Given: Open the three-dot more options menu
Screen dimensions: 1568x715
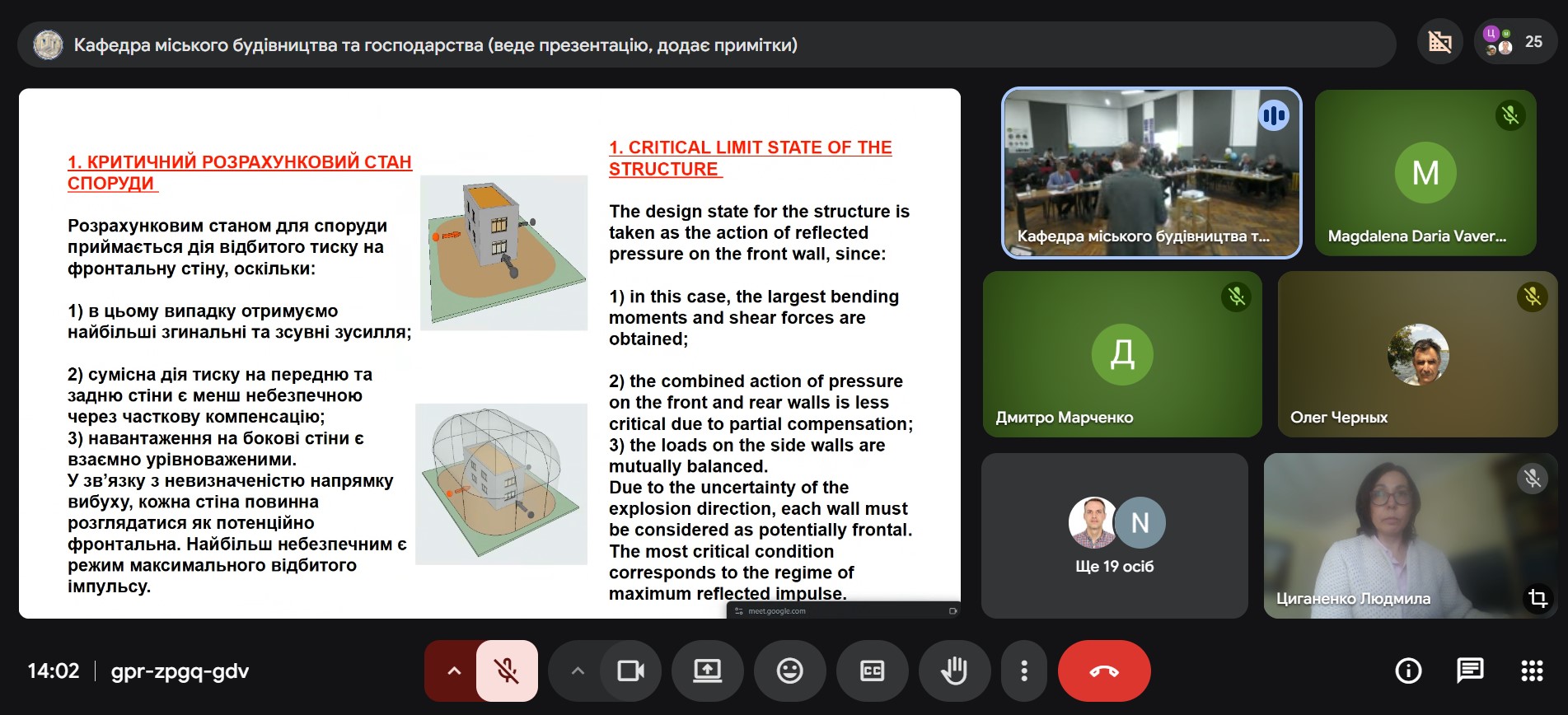Looking at the screenshot, I should pyautogui.click(x=1023, y=671).
